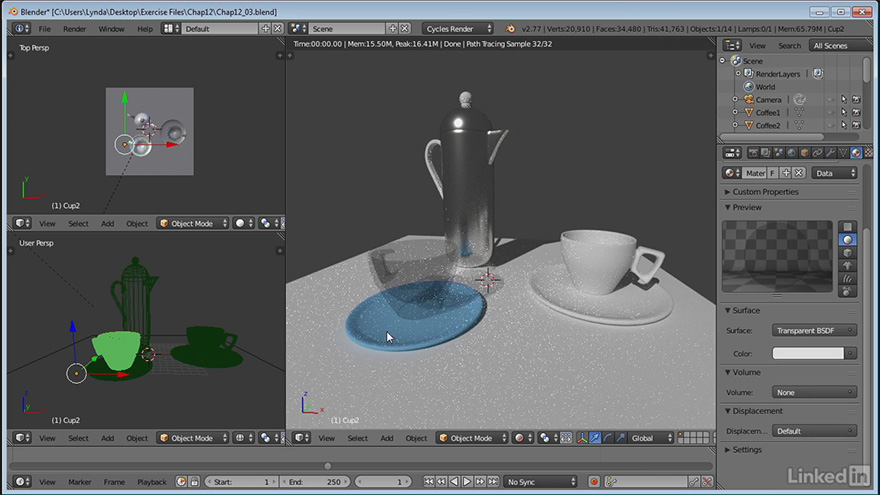
Task: Click the World icon in outliner
Action: [748, 86]
